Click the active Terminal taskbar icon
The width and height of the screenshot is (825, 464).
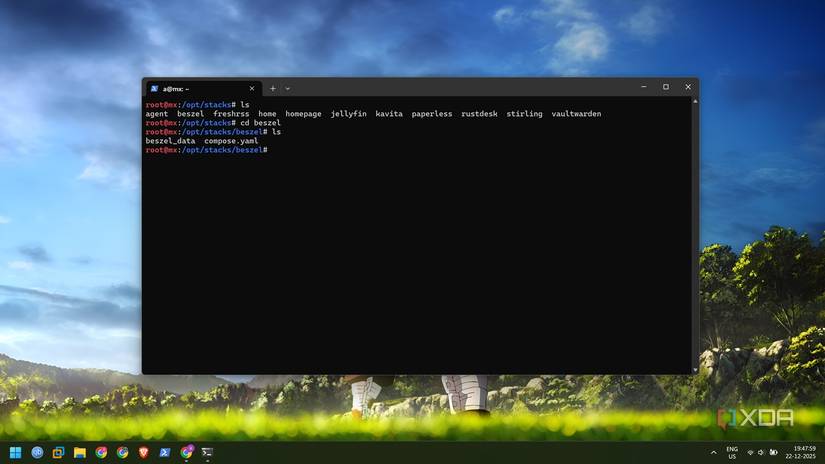coord(207,452)
